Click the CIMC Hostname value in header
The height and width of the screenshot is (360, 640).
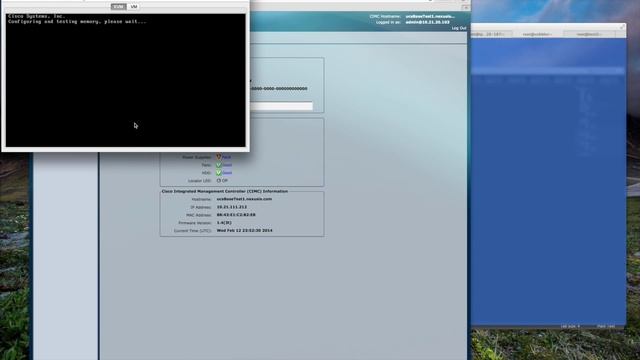click(430, 16)
